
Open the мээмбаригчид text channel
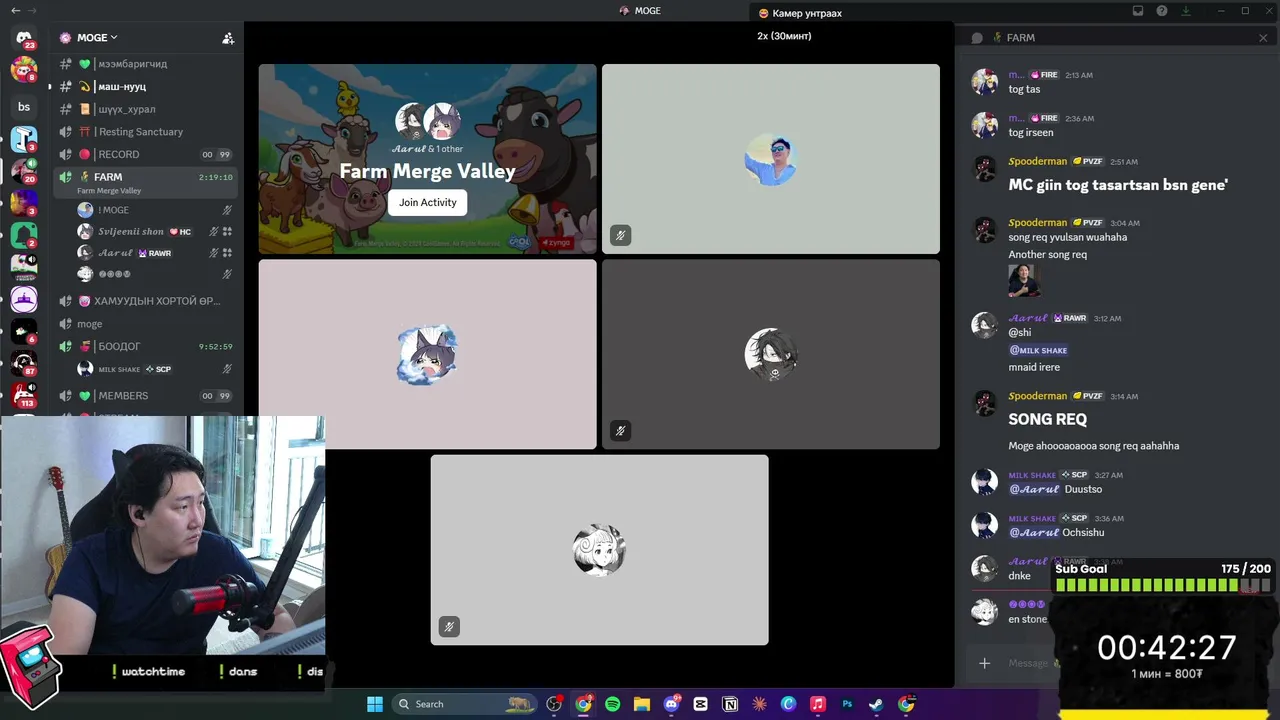click(146, 64)
